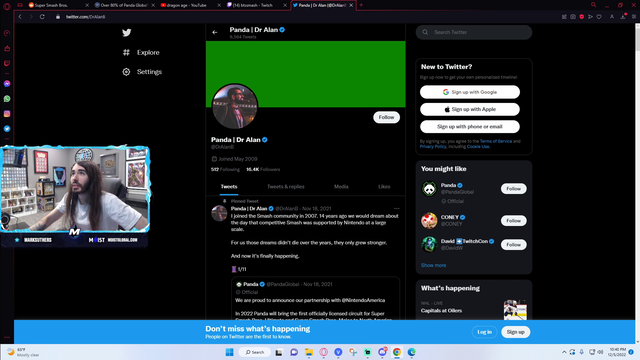Follow Panda | Dr Alan profile

386,117
